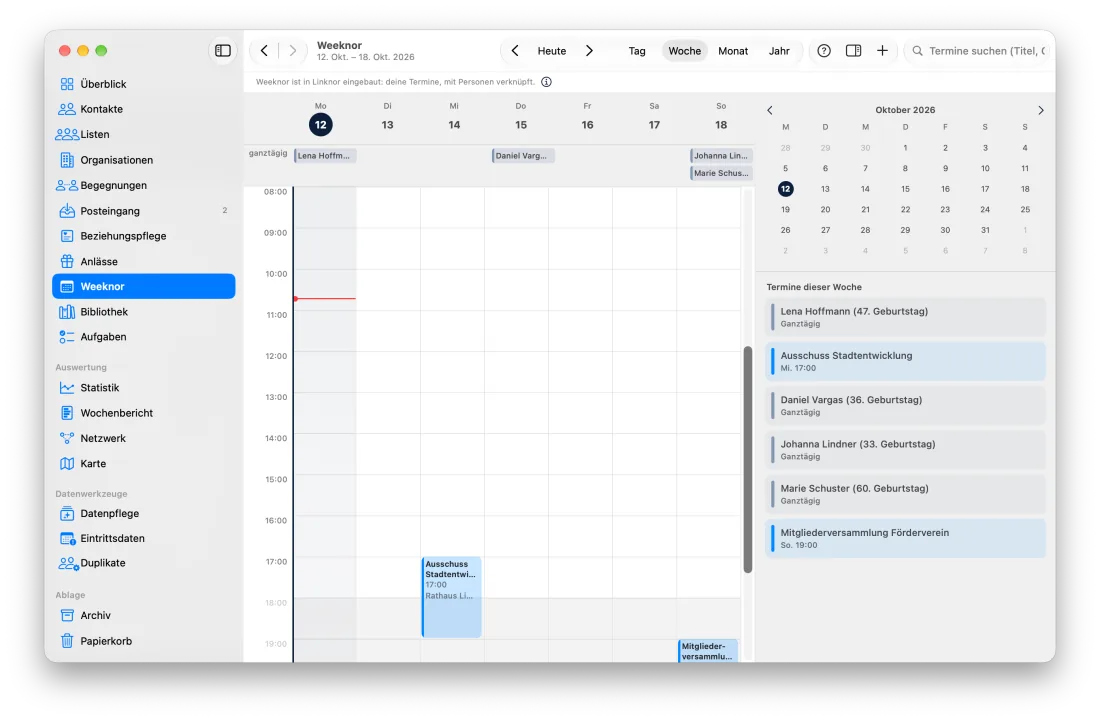Open Beziehungspflege in the sidebar
This screenshot has height=721, width=1100.
[143, 236]
